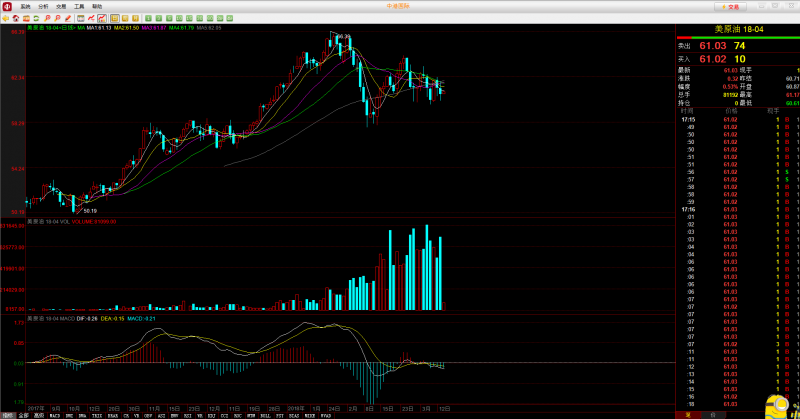Click the 17:15 tick row time

click(688, 120)
